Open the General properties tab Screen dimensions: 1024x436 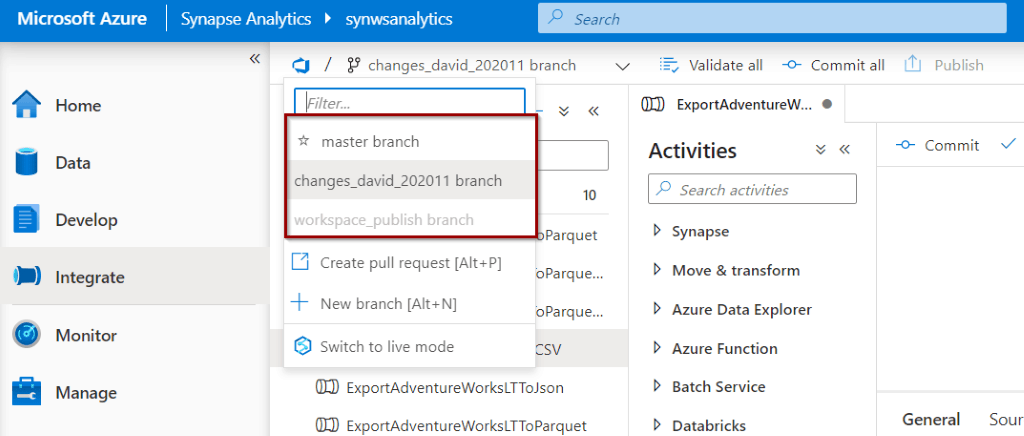931,419
